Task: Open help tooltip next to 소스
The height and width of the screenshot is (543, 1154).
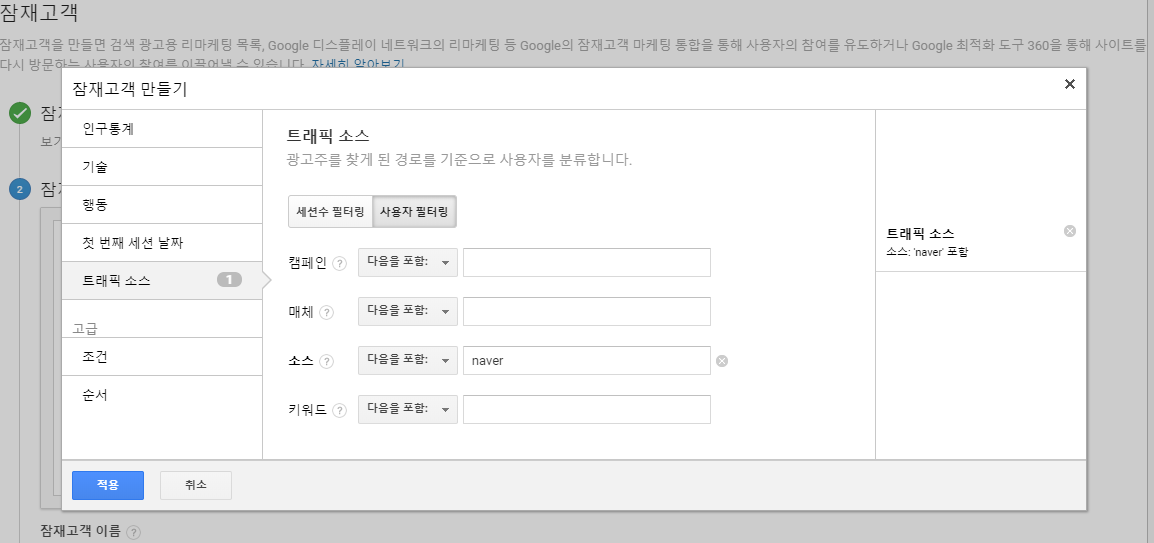Action: (326, 361)
